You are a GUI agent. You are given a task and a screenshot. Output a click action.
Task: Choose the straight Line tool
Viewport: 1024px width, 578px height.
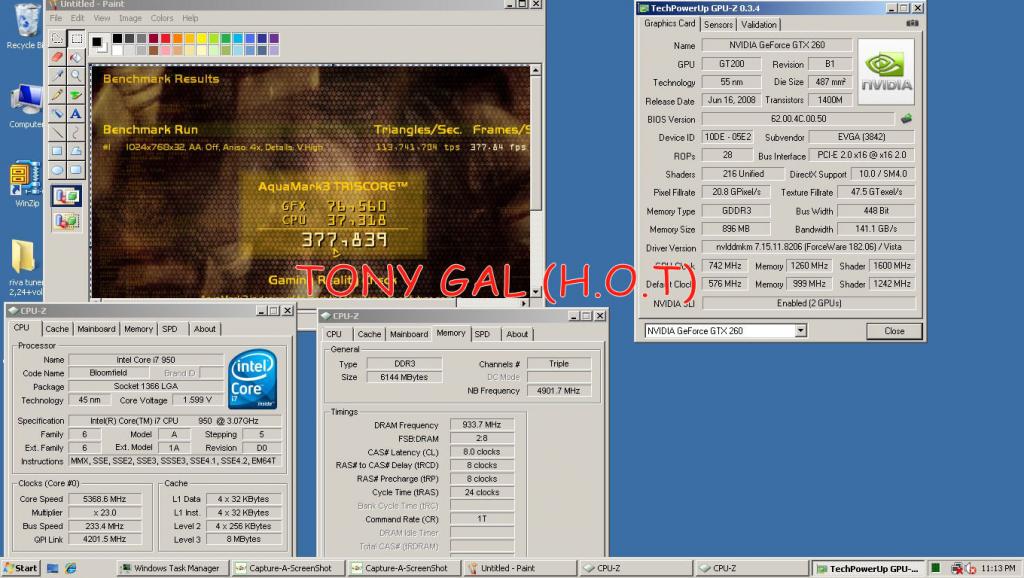(57, 133)
